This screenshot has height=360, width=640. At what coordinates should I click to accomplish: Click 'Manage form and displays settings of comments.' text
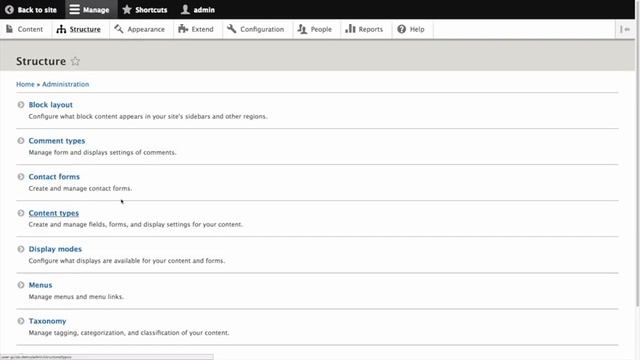click(x=102, y=153)
